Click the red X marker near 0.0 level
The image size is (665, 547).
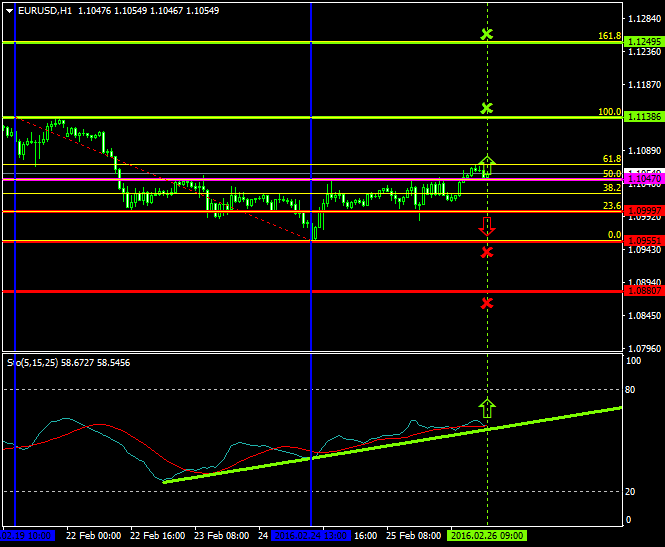(486, 252)
